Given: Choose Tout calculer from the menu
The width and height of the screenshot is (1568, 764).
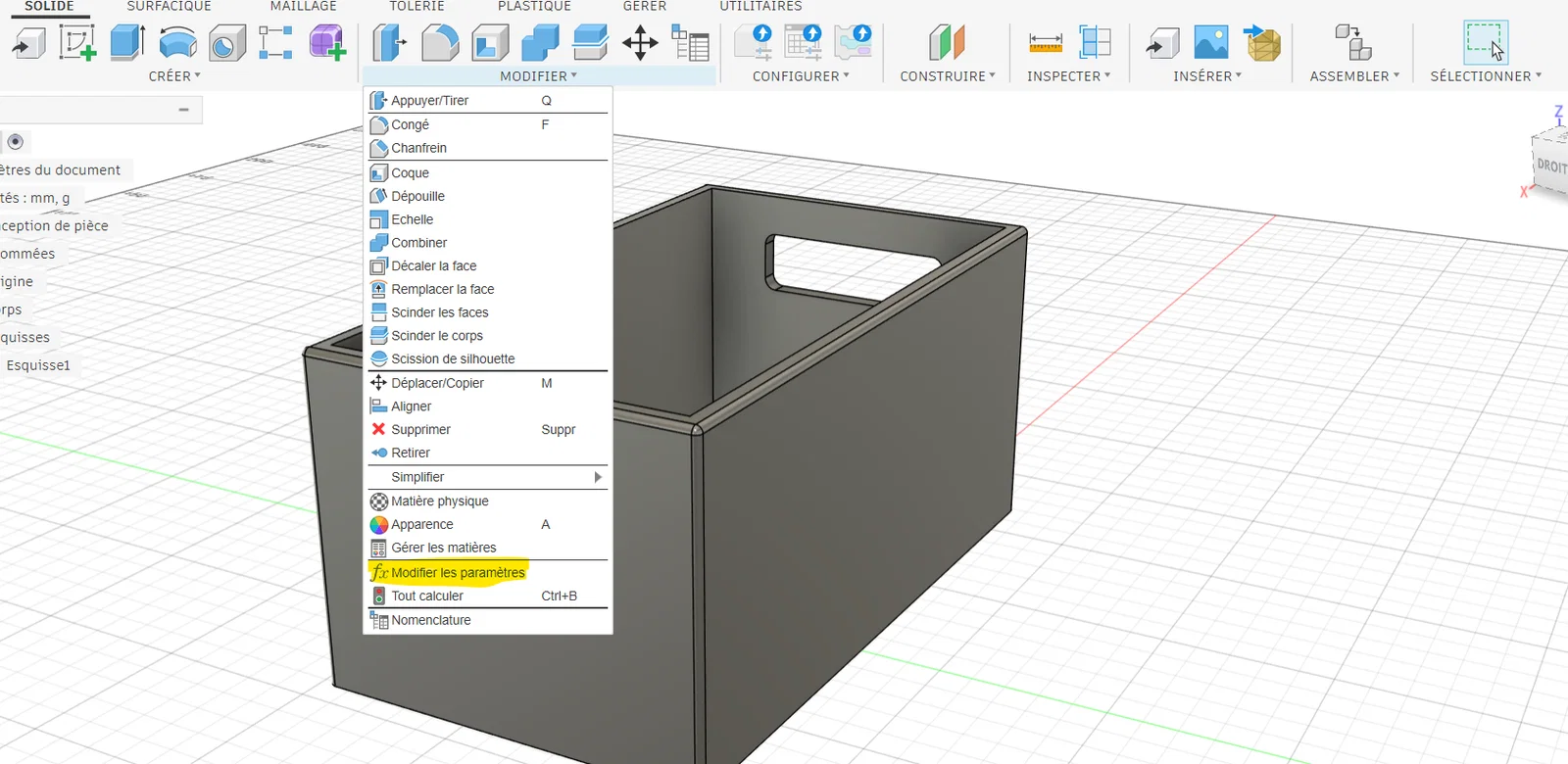Looking at the screenshot, I should (488, 596).
